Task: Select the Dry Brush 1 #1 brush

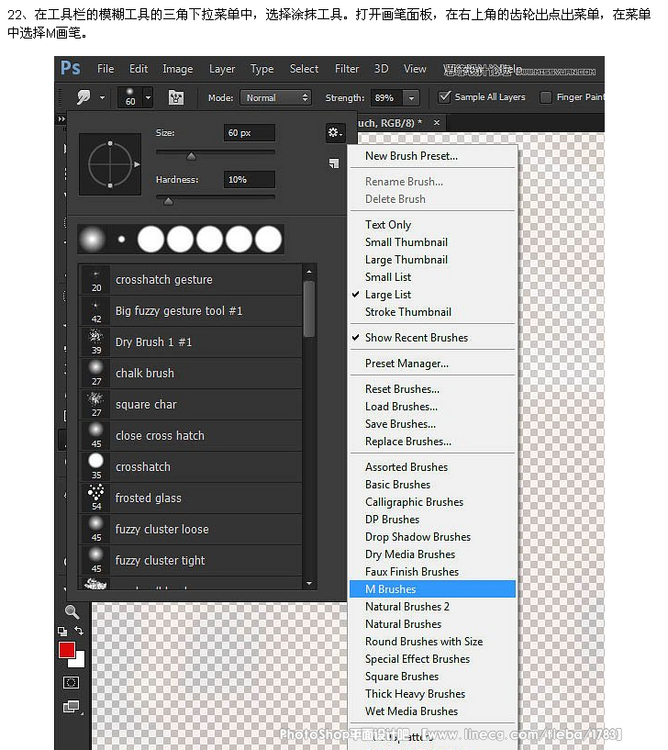Action: (x=190, y=342)
